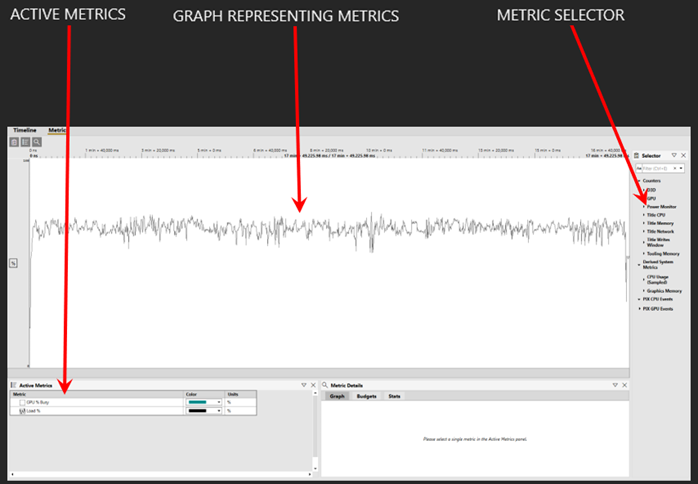Expand the Title Network node

click(x=644, y=232)
